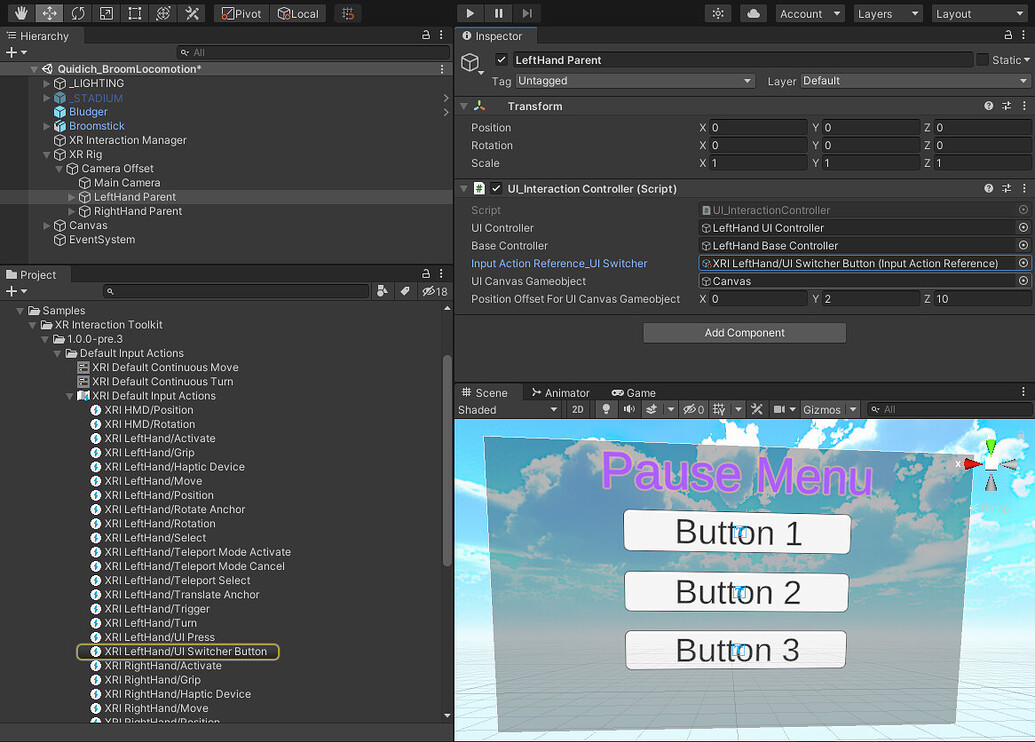Click the Add Component button
Screen dimensions: 1035x742
coord(744,332)
